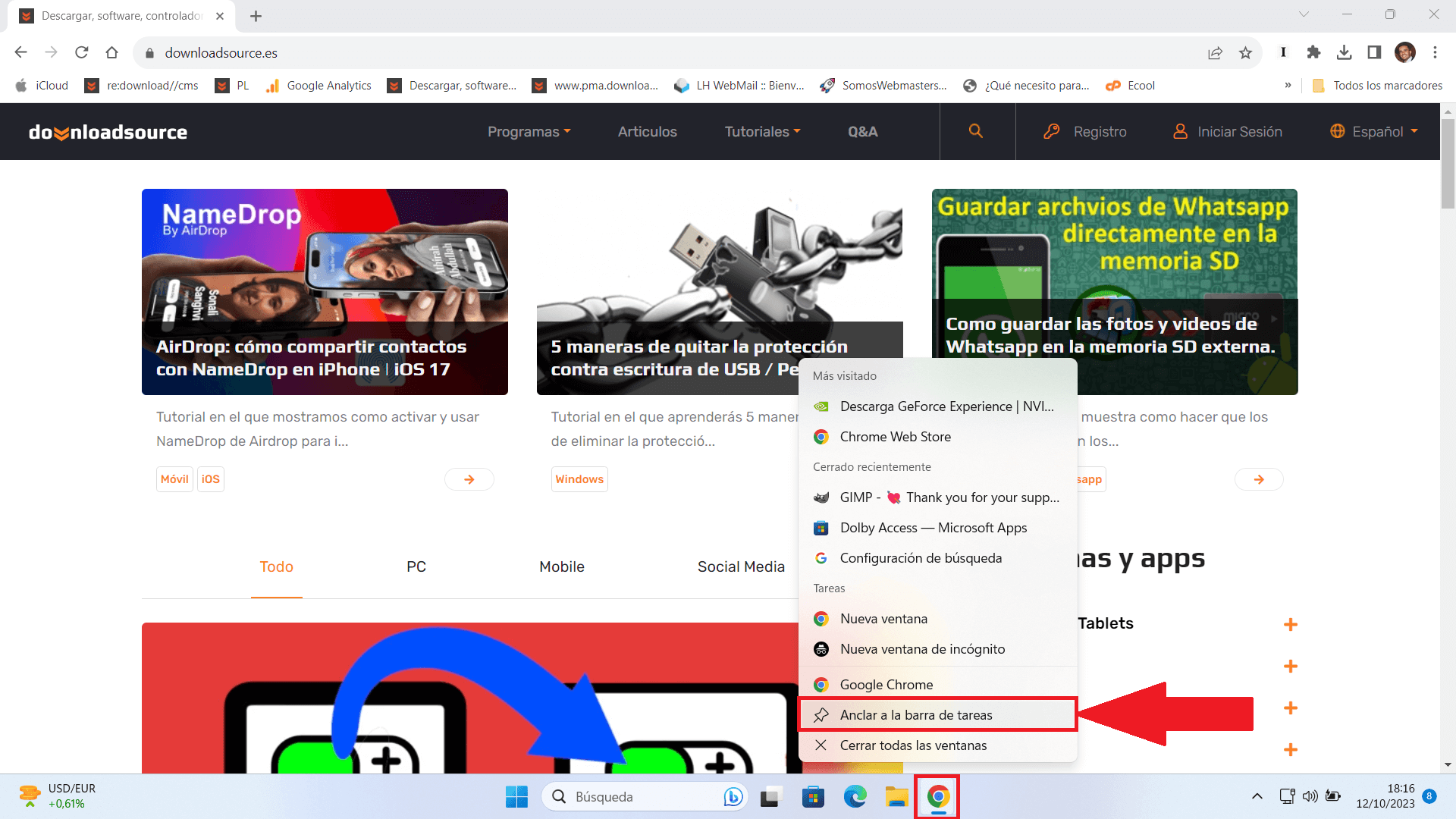
Task: Open the Chrome downloads icon
Action: click(1344, 52)
